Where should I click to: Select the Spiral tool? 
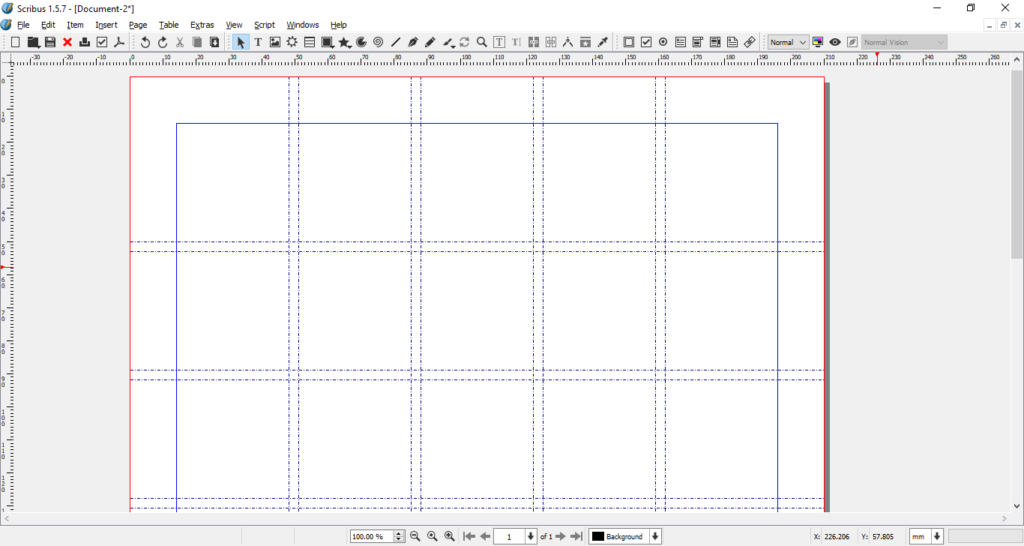coord(378,42)
